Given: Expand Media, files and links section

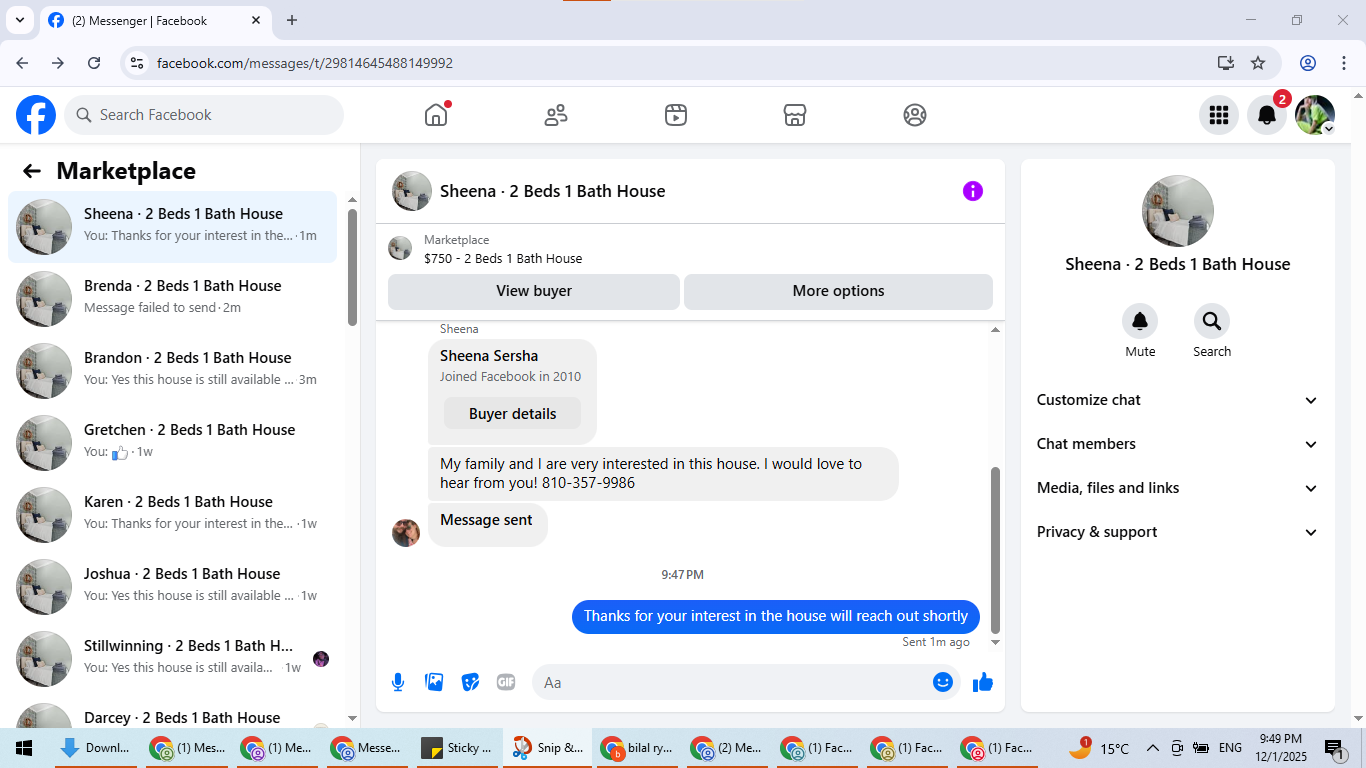Looking at the screenshot, I should (x=1178, y=488).
